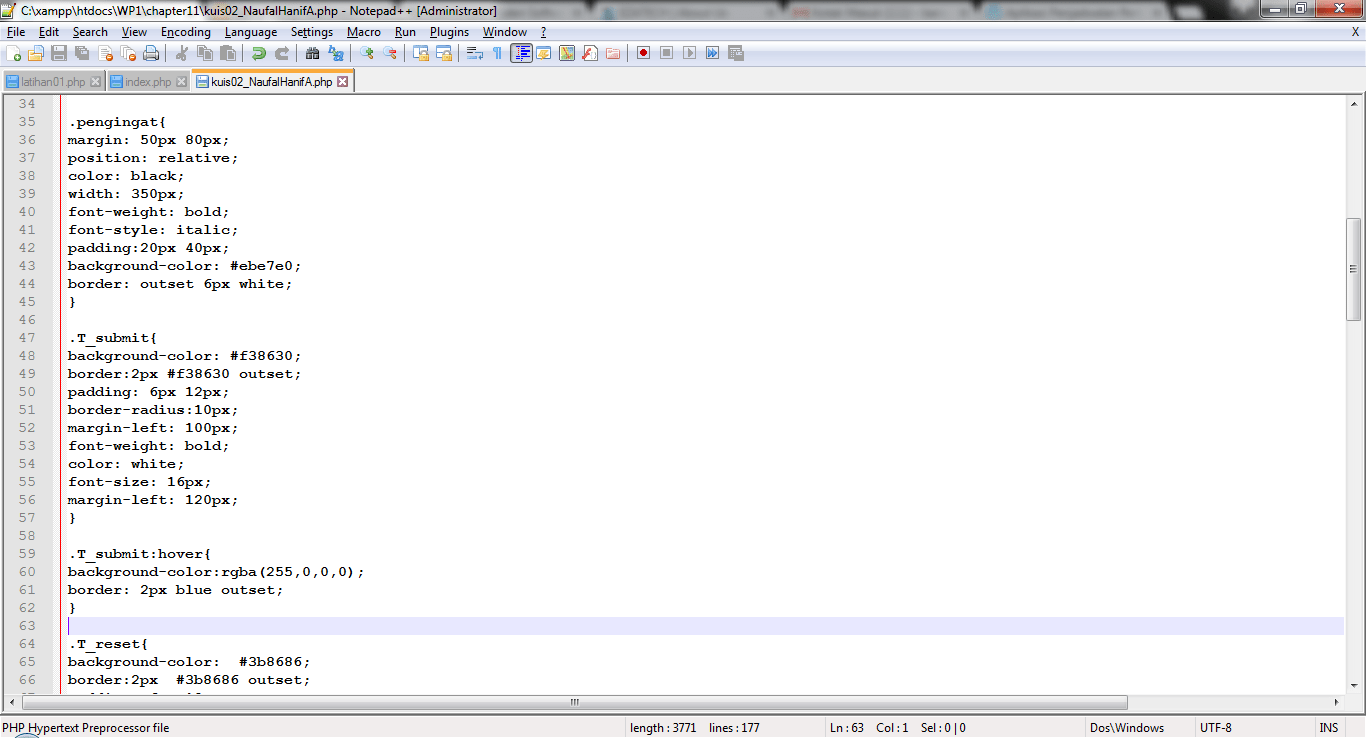Viewport: 1366px width, 738px height.
Task: Click the Close All toolbar icon
Action: (128, 53)
